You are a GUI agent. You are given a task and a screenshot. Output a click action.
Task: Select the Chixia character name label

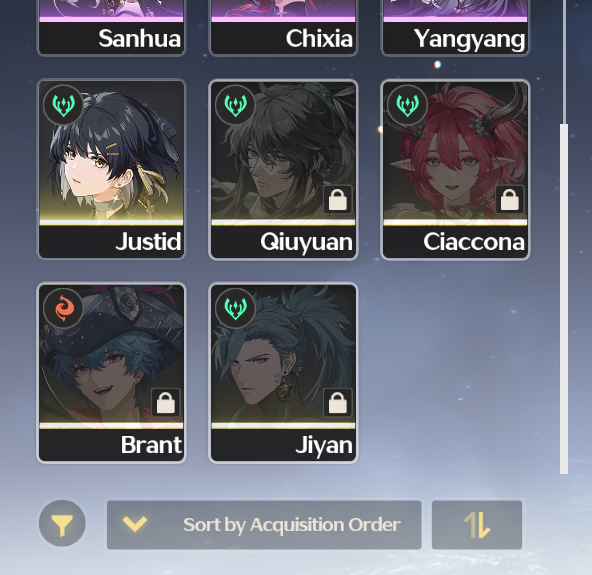coord(319,39)
